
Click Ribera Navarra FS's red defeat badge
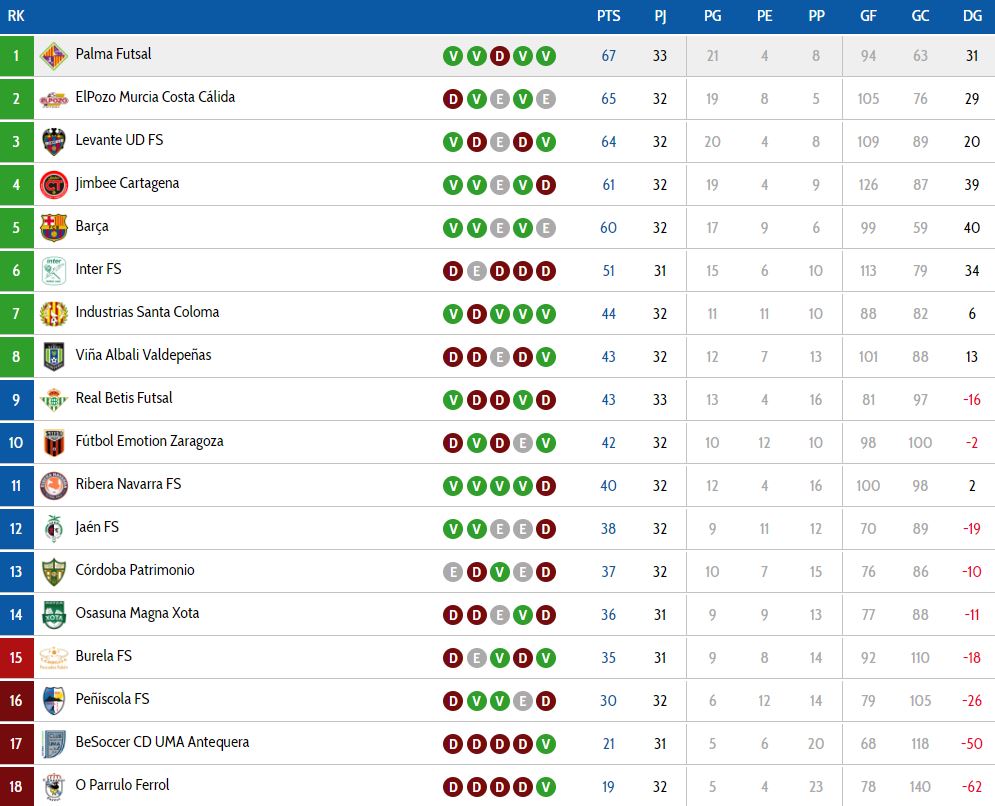pos(546,486)
